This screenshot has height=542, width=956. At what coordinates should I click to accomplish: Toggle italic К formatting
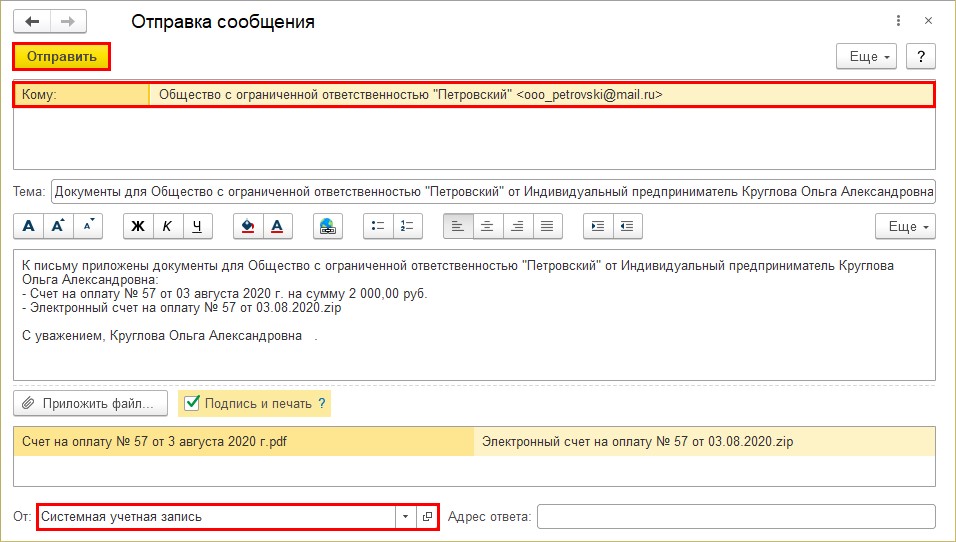167,226
